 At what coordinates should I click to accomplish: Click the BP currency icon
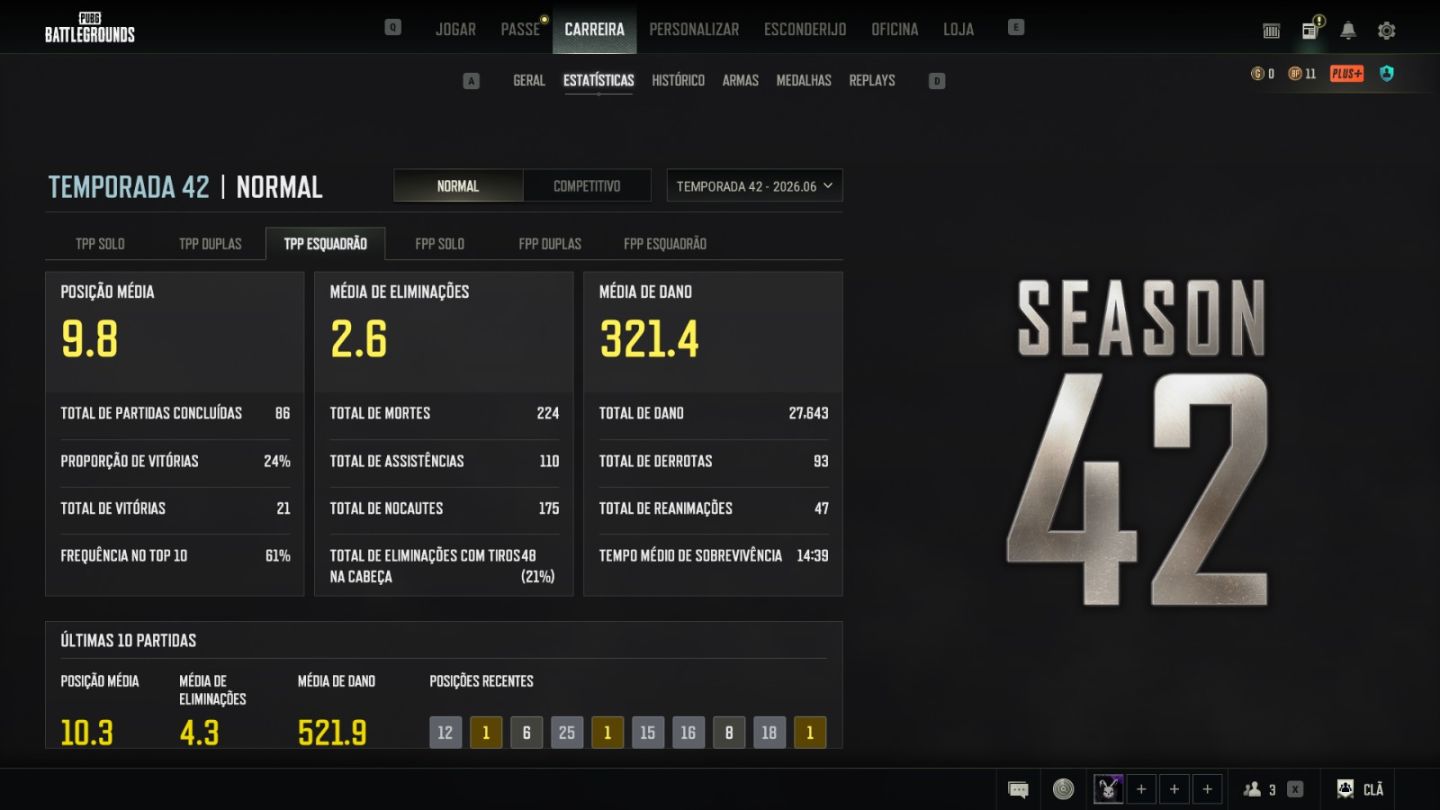(x=1295, y=74)
